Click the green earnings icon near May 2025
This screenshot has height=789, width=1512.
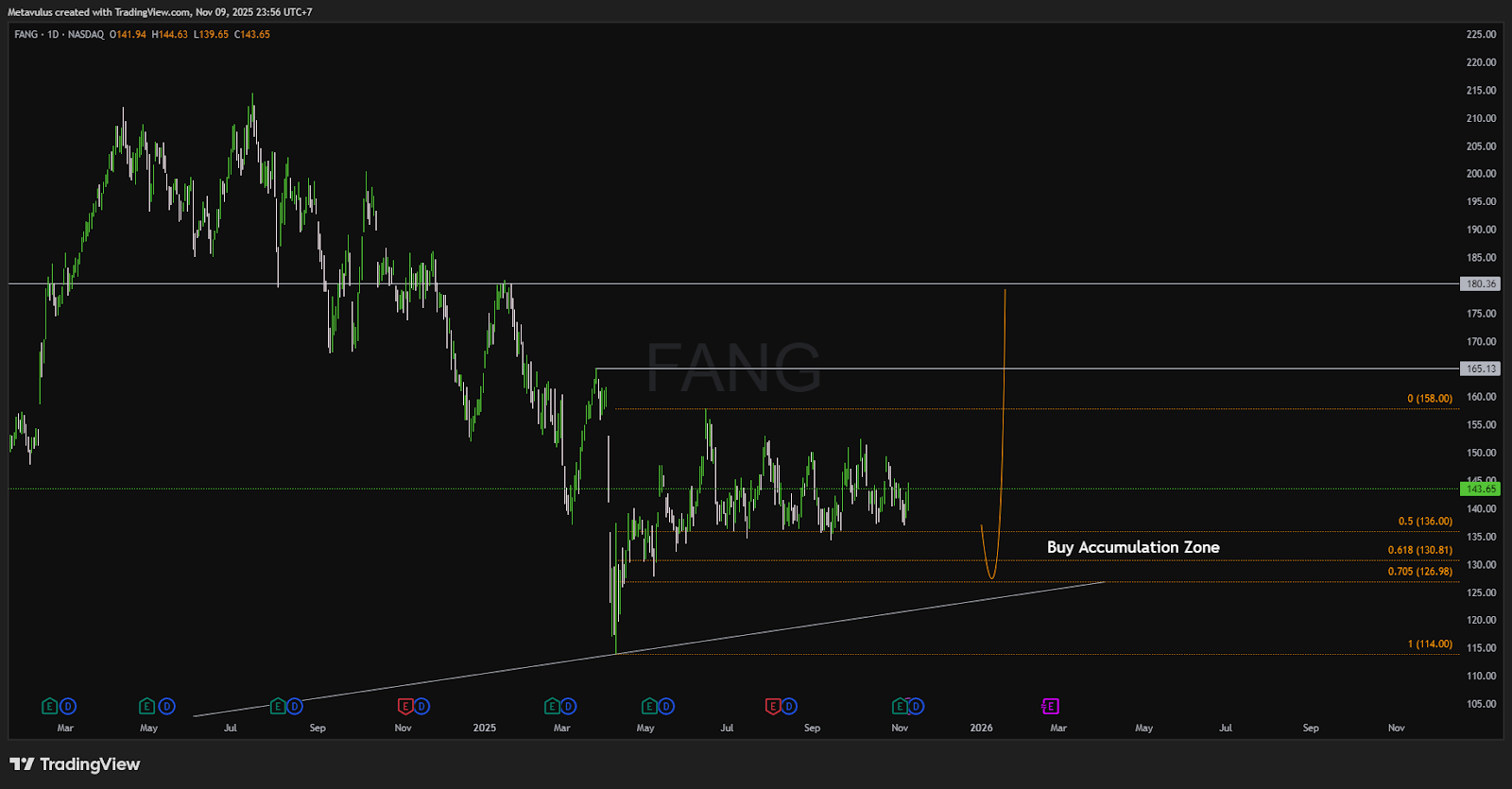click(649, 706)
